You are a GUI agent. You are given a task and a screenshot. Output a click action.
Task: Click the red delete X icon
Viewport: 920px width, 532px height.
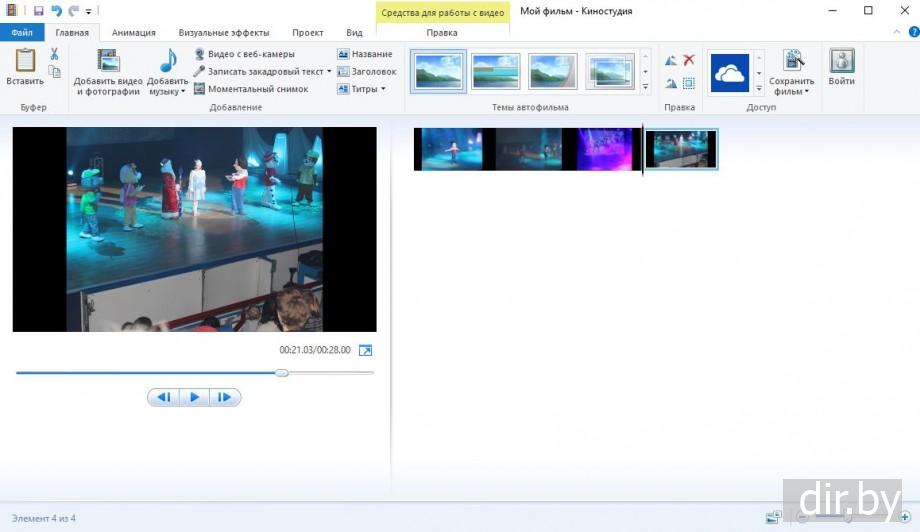(x=689, y=61)
